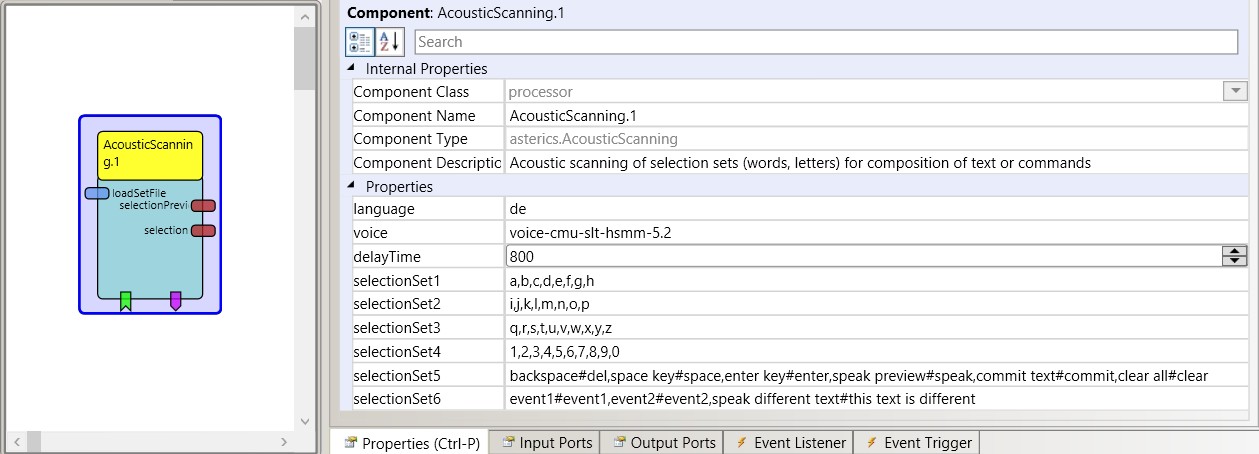Select the selectionSet2 property label
Viewport: 1259px width, 454px height.
pos(397,304)
